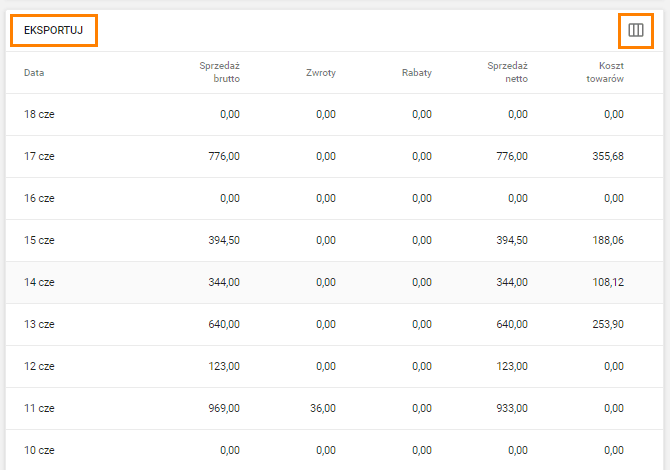Screen dimensions: 670x470
Task: Sort by Sprzedaż netto column header
Action: (508, 72)
